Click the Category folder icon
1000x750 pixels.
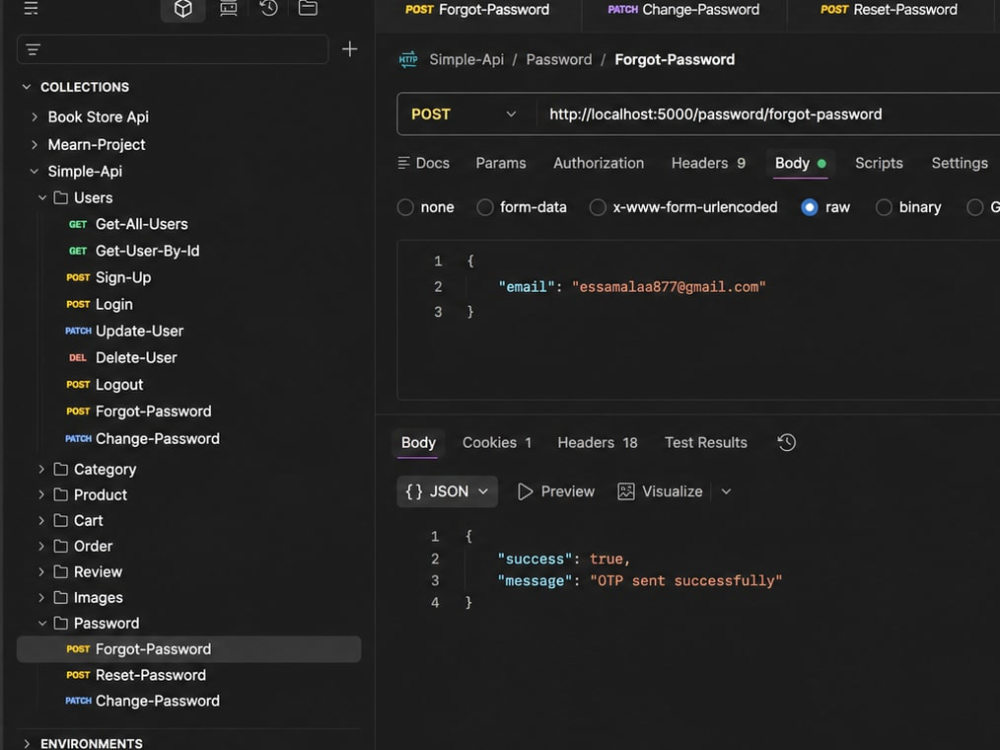pyautogui.click(x=61, y=469)
